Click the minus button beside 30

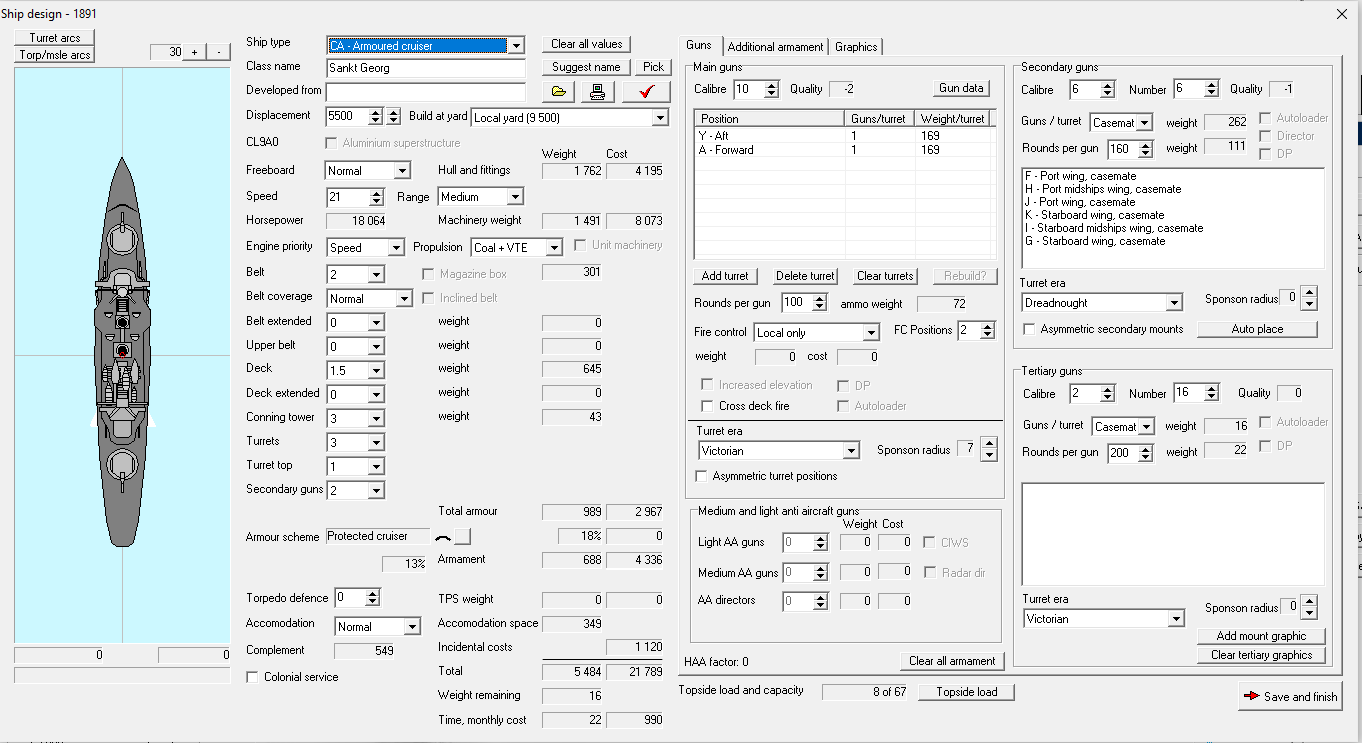pyautogui.click(x=219, y=52)
